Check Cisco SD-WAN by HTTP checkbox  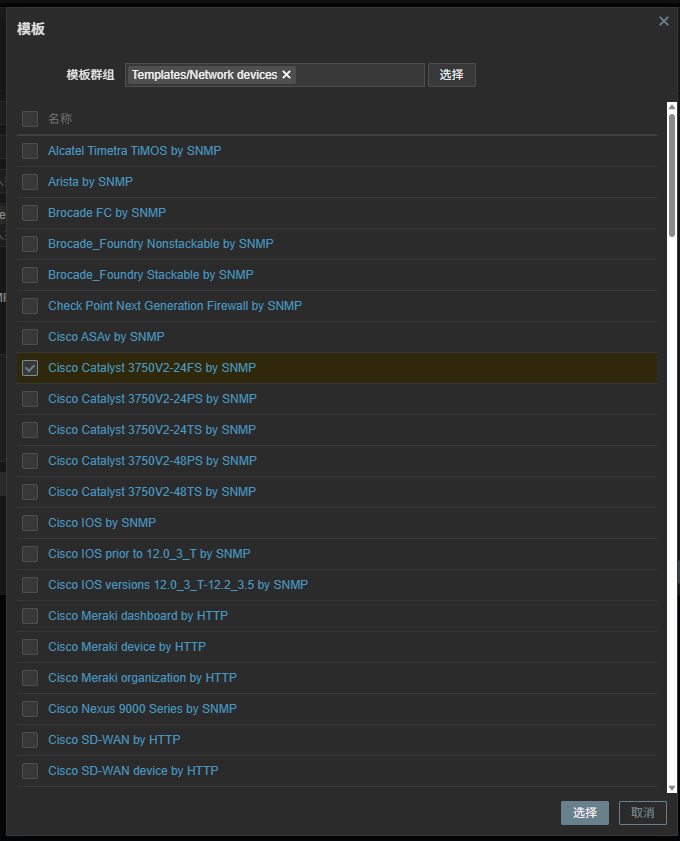click(30, 740)
